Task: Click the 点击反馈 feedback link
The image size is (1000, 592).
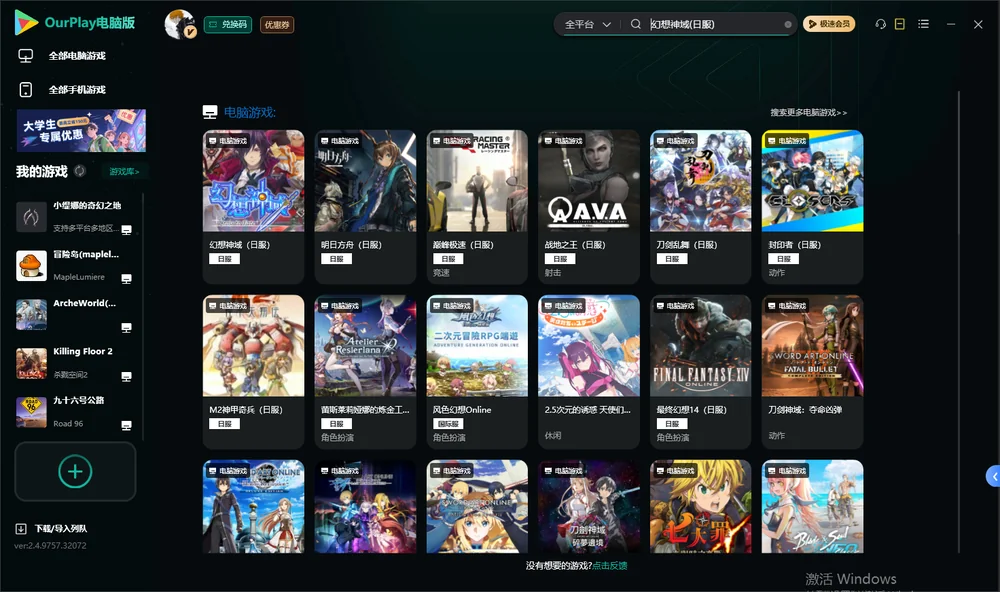Action: pos(610,566)
